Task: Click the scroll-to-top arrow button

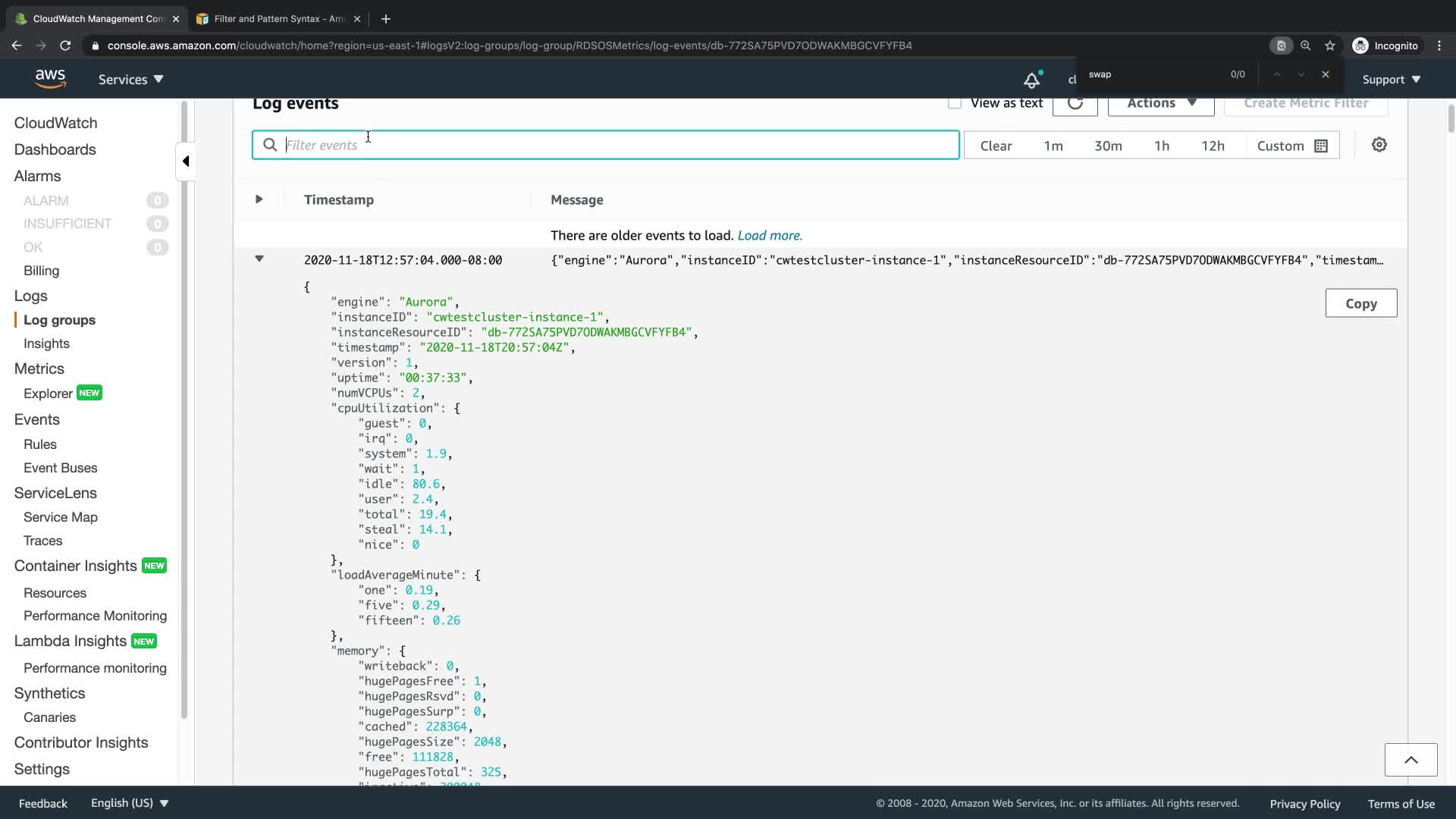Action: (1410, 760)
